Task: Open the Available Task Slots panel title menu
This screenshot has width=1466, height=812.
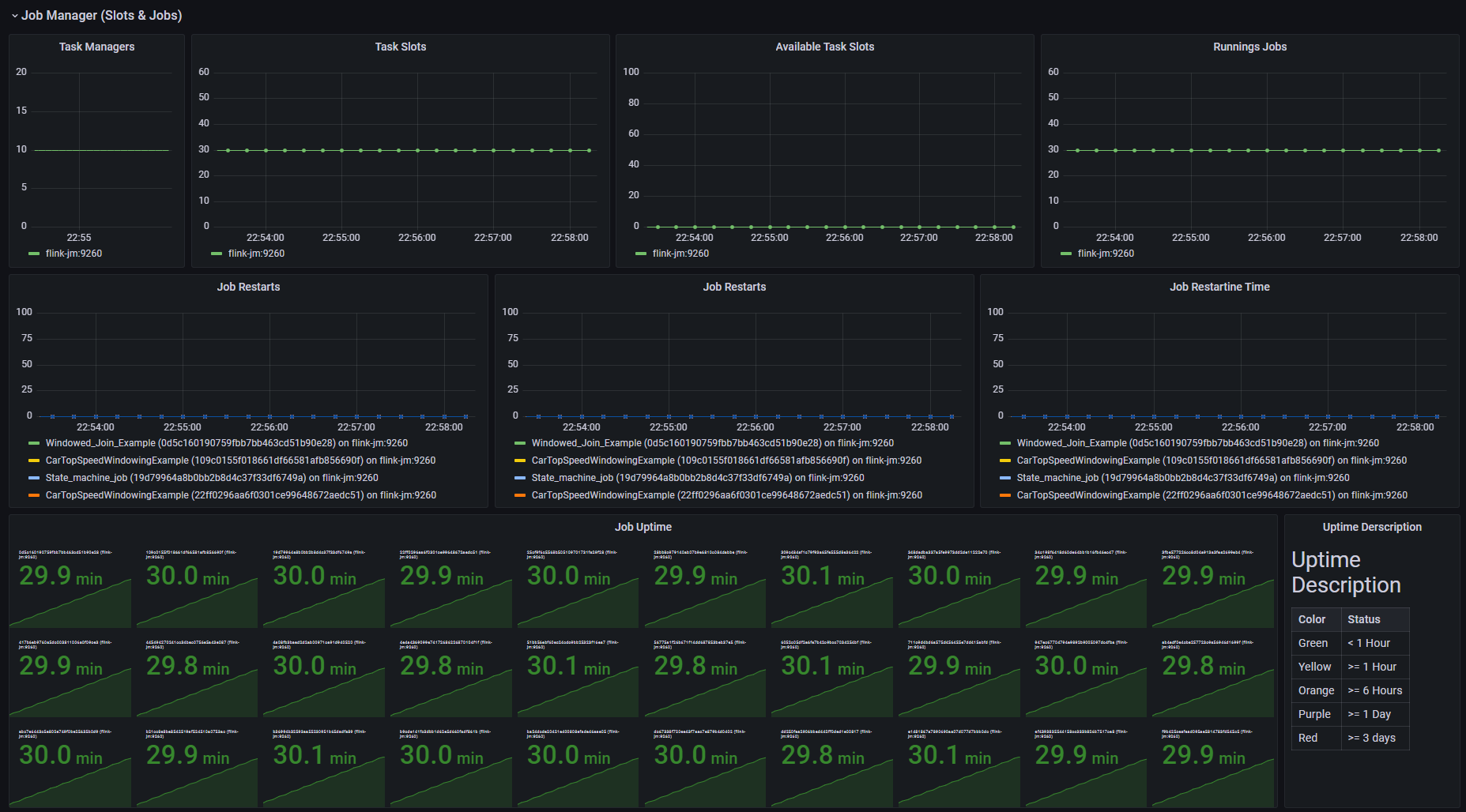Action: tap(824, 47)
